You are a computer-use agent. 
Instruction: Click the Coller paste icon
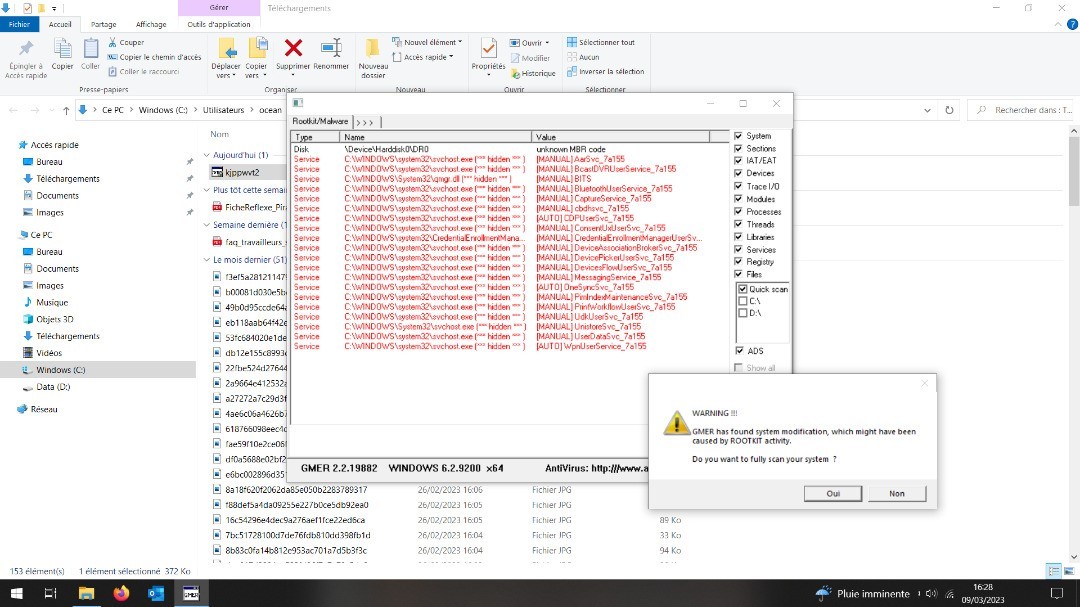point(90,50)
